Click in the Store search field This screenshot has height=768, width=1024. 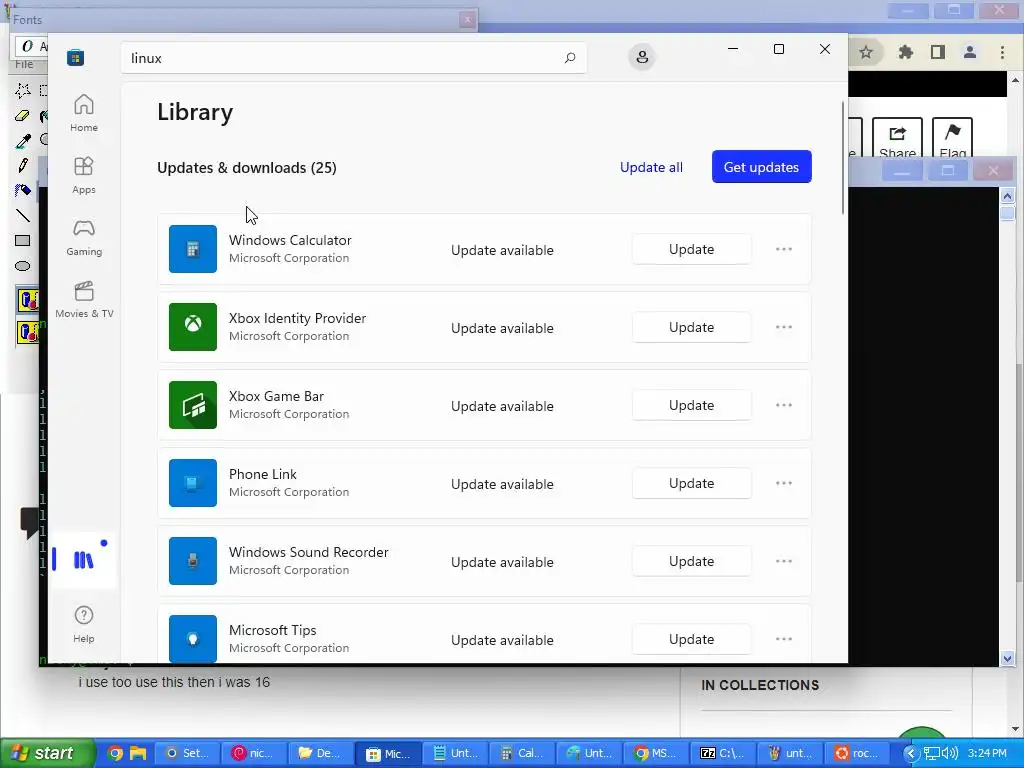click(353, 57)
